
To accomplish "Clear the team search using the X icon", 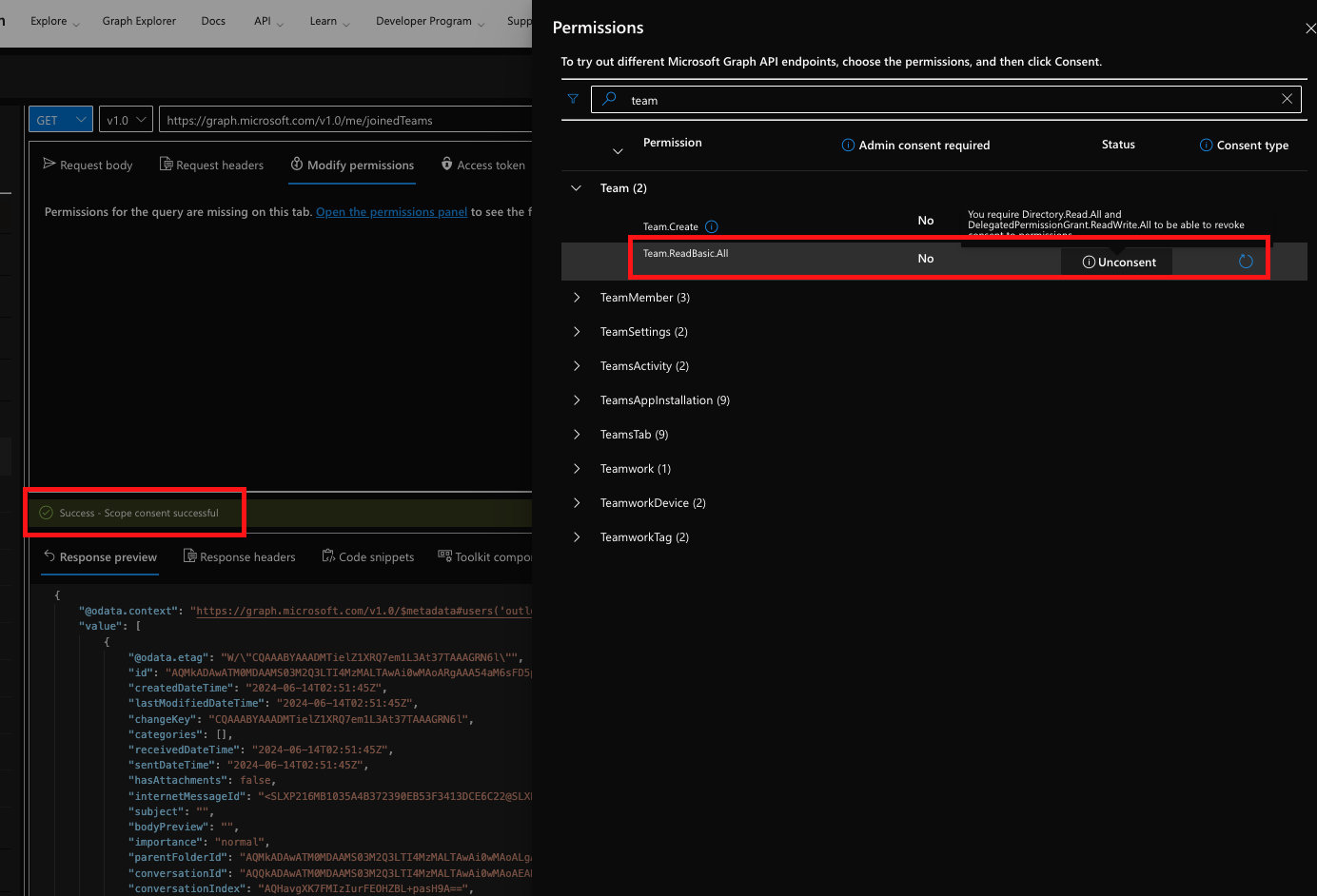I will [1287, 99].
